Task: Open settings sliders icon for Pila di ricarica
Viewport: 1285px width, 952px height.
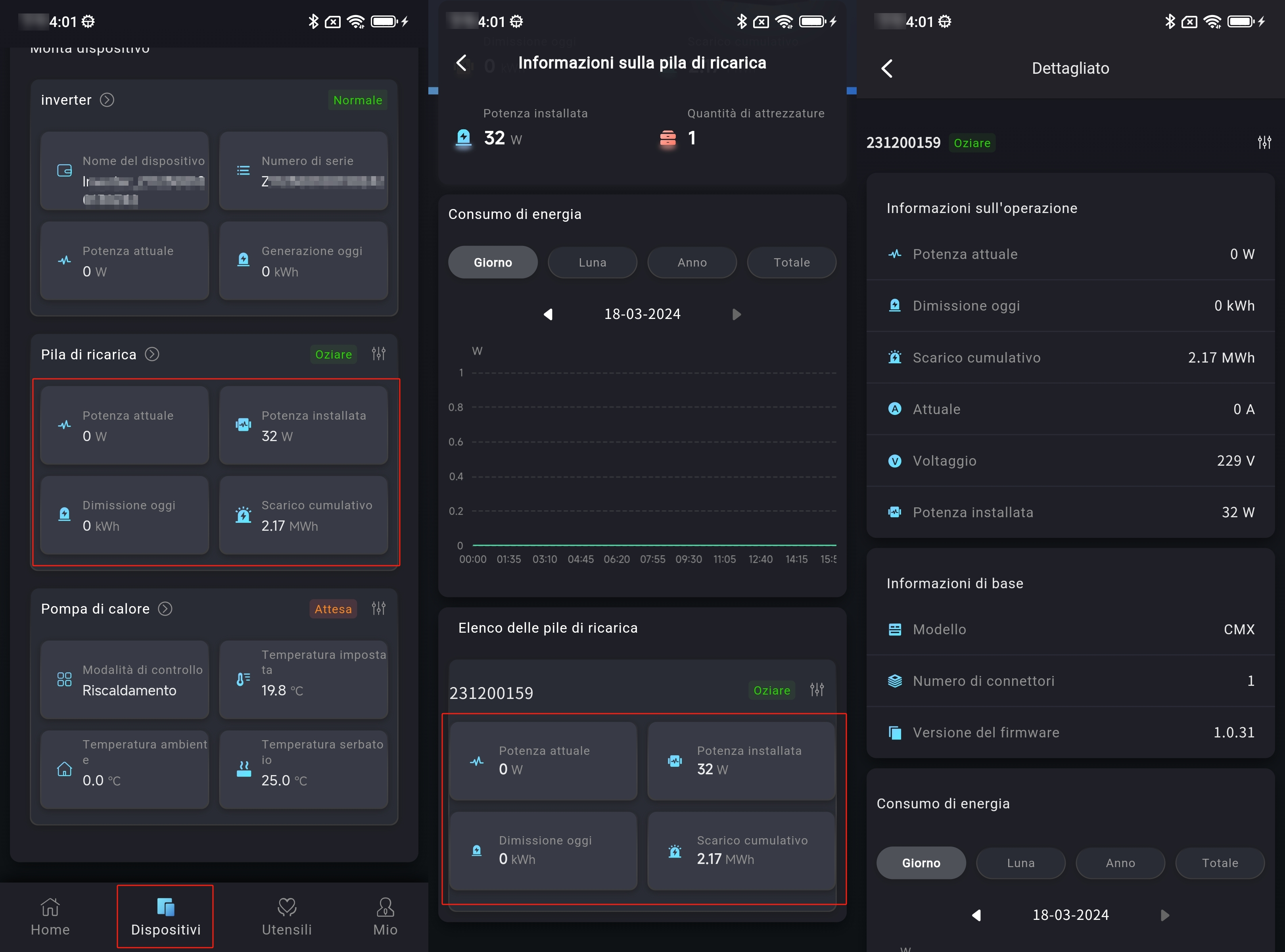Action: click(x=378, y=354)
